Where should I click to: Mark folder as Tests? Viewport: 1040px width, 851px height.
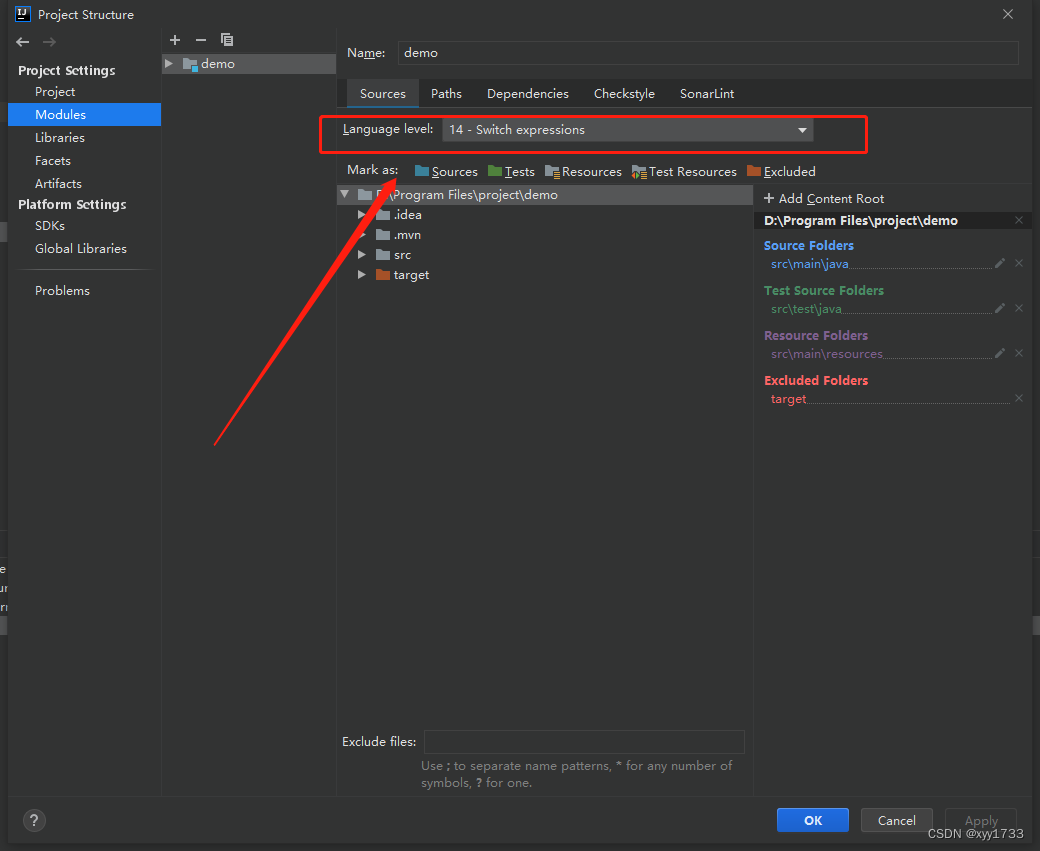(511, 171)
